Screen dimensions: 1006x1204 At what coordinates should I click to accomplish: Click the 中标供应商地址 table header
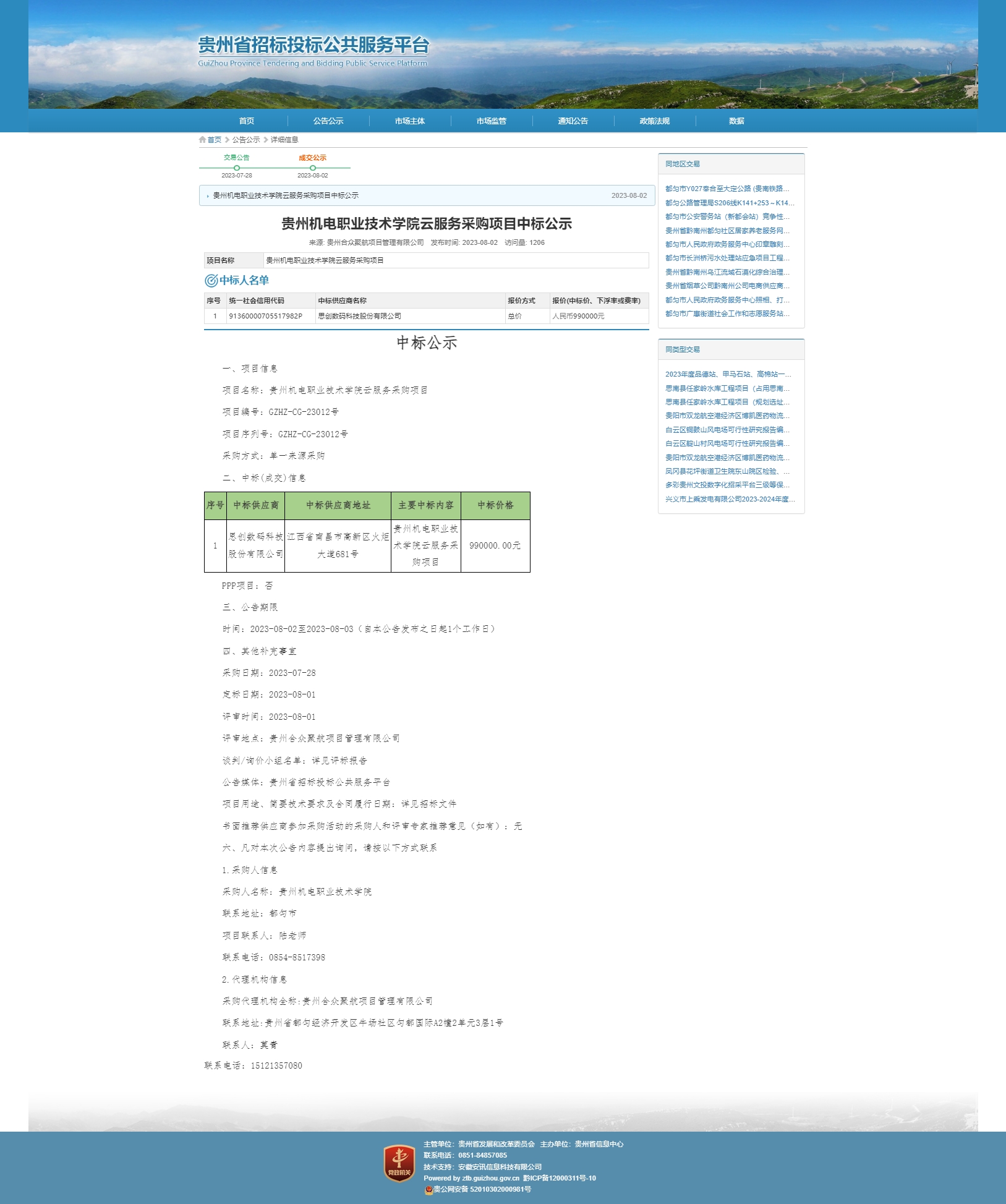[338, 506]
